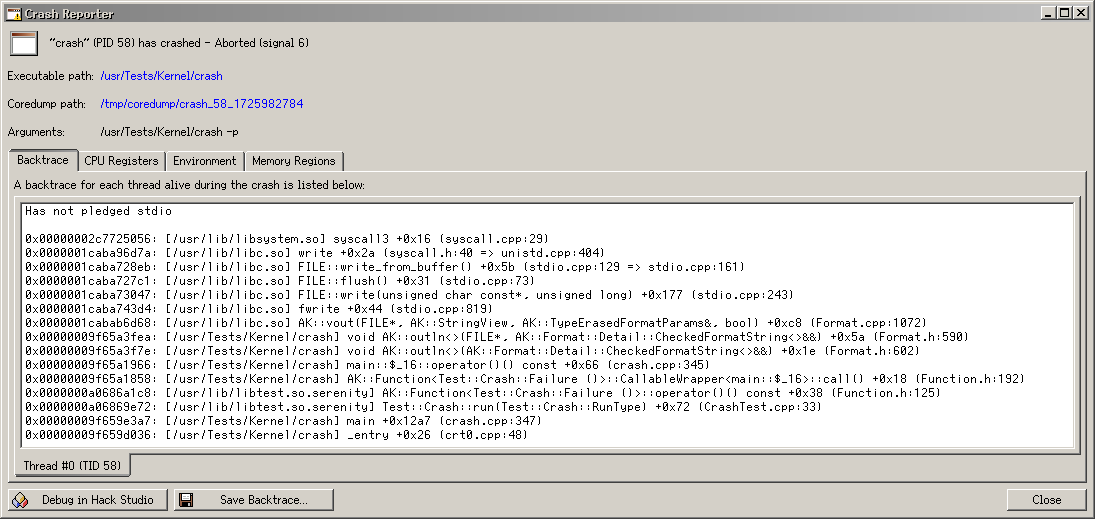Minimize the Crash Reporter window
Image resolution: width=1095 pixels, height=519 pixels.
pyautogui.click(x=1048, y=13)
